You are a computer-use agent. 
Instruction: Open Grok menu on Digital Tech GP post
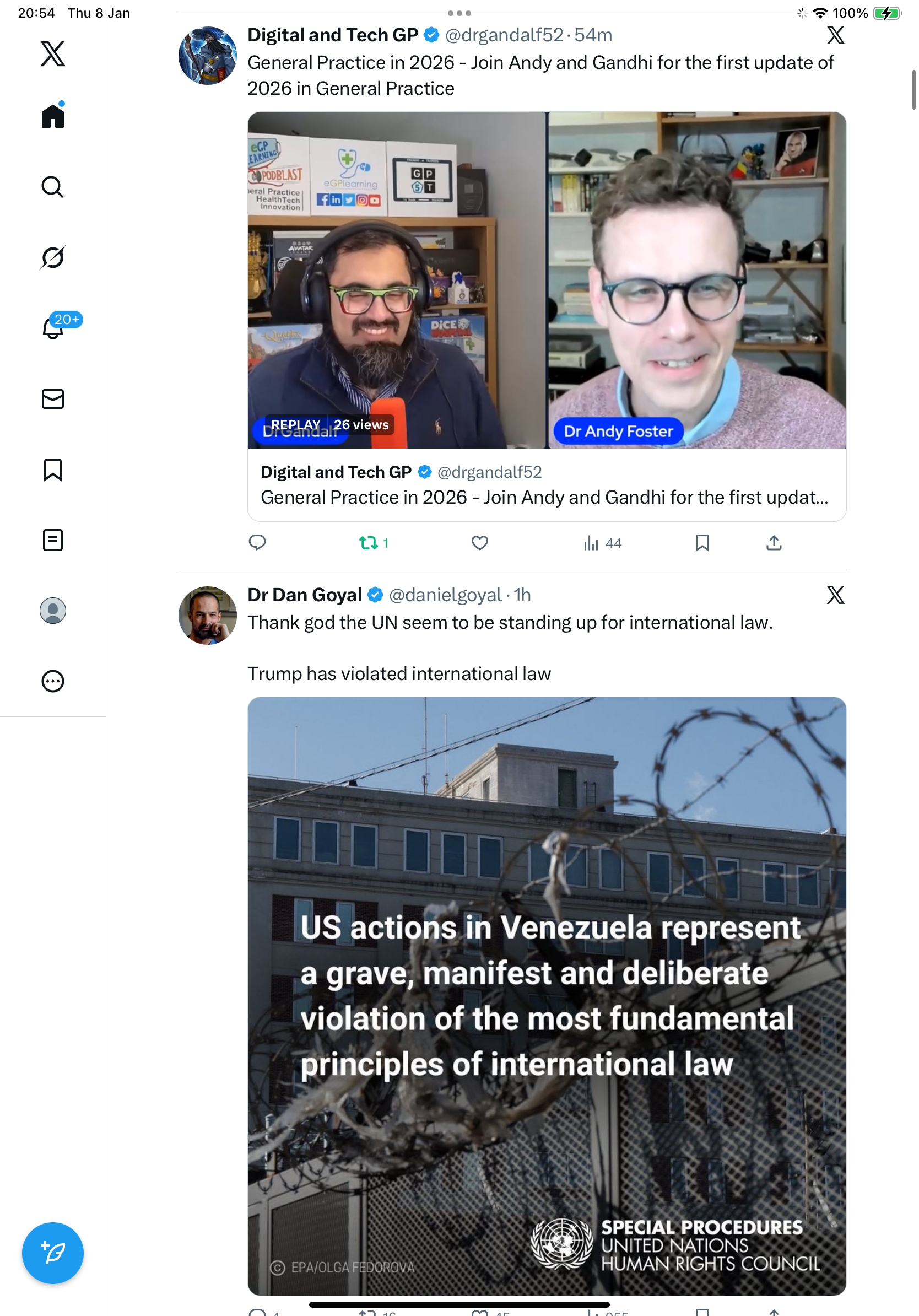[x=835, y=35]
